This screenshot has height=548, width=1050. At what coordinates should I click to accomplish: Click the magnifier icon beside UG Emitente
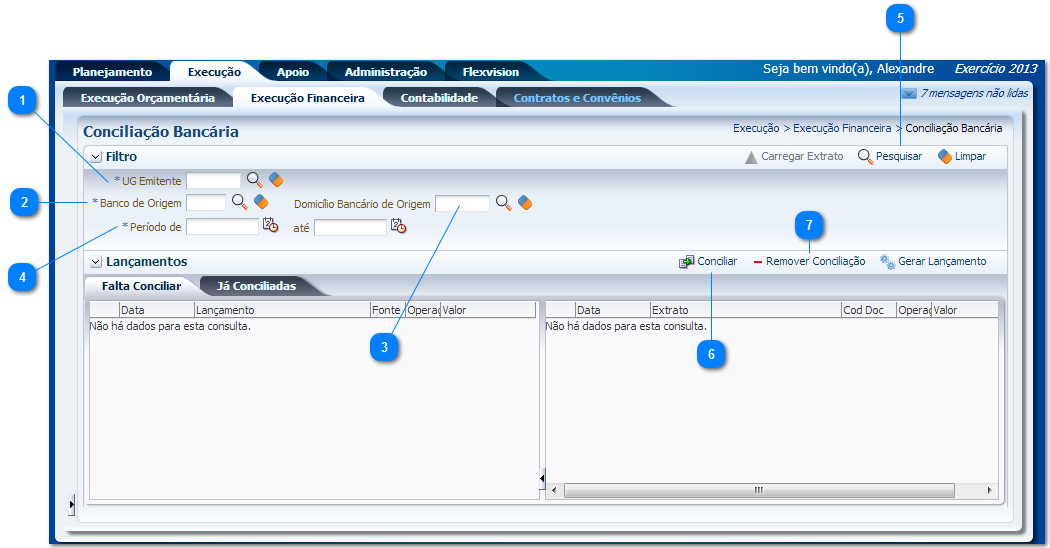[x=255, y=180]
